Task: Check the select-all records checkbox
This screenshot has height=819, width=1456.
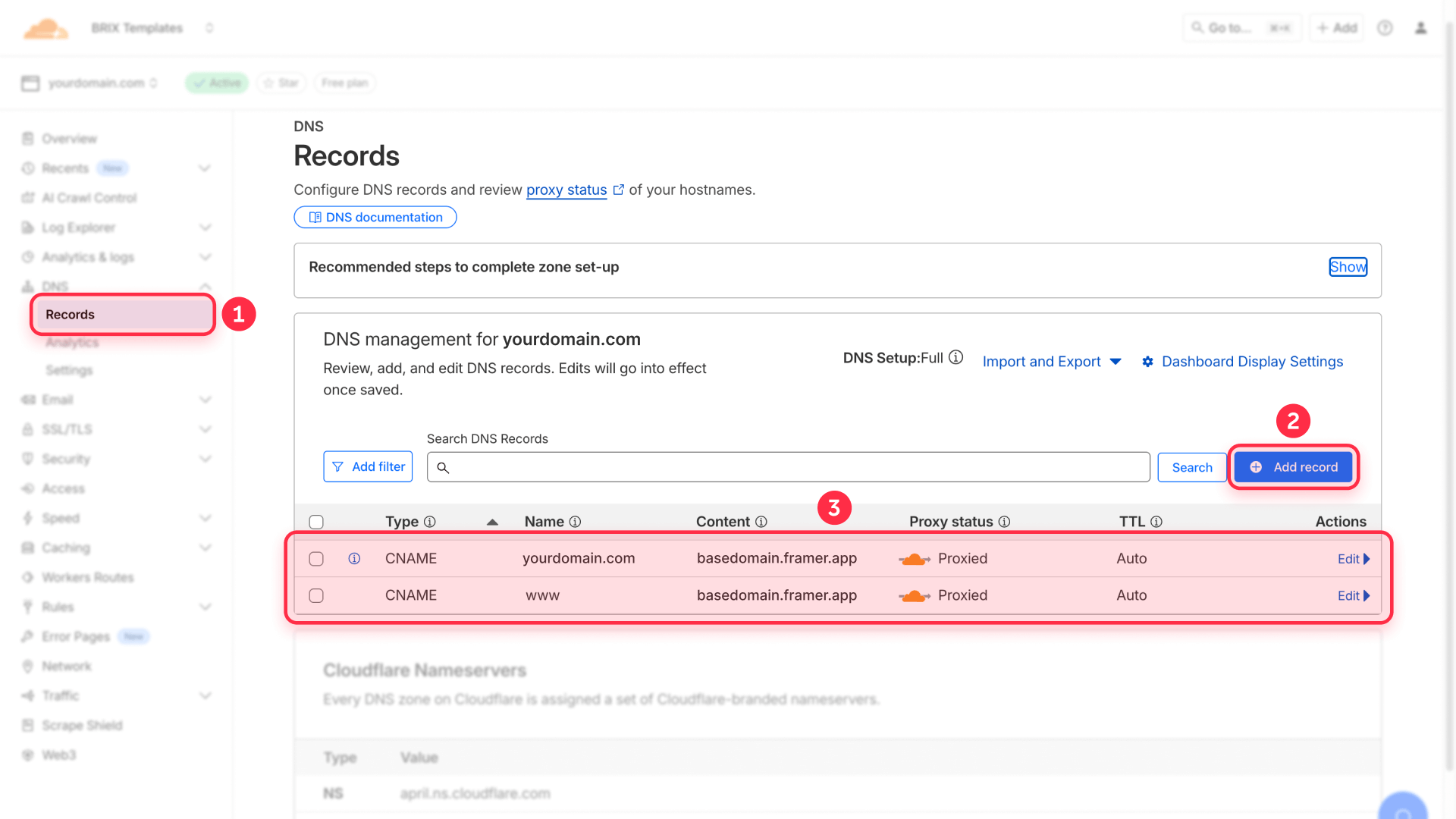Action: (x=316, y=522)
